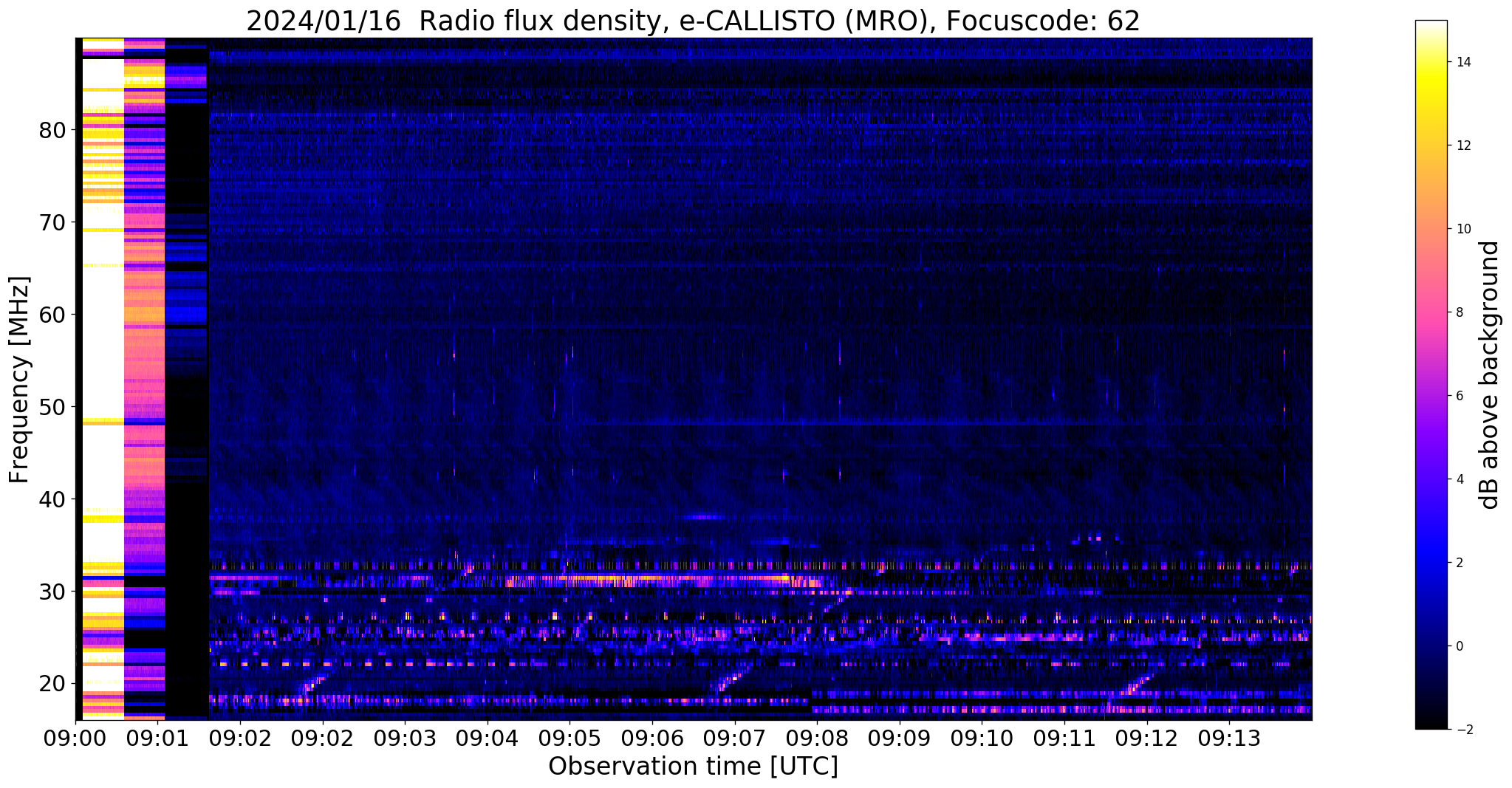Click the 09:12 time tick label

(x=1146, y=739)
